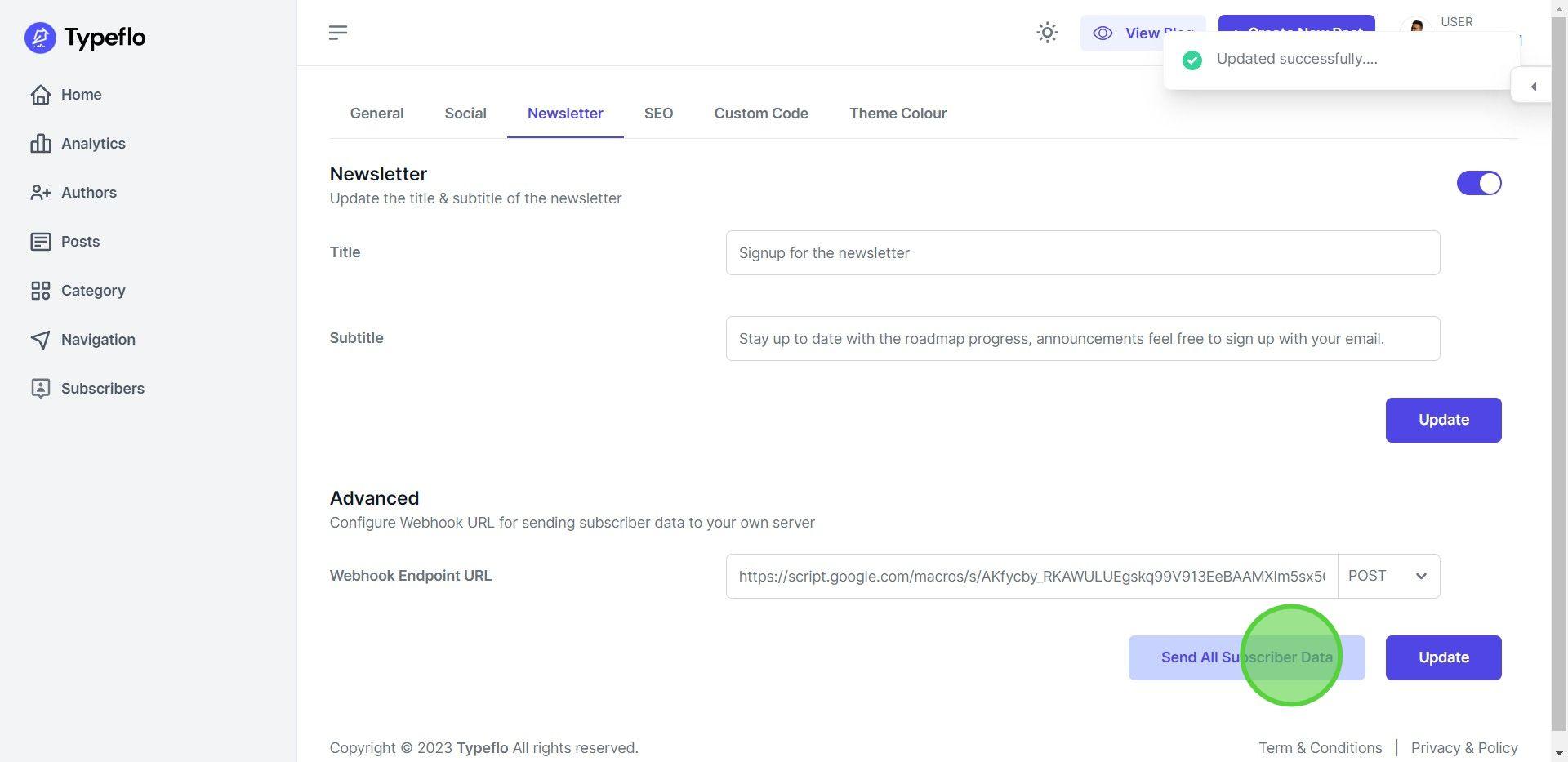Open the Posts document icon
The image size is (1568, 762).
[40, 242]
